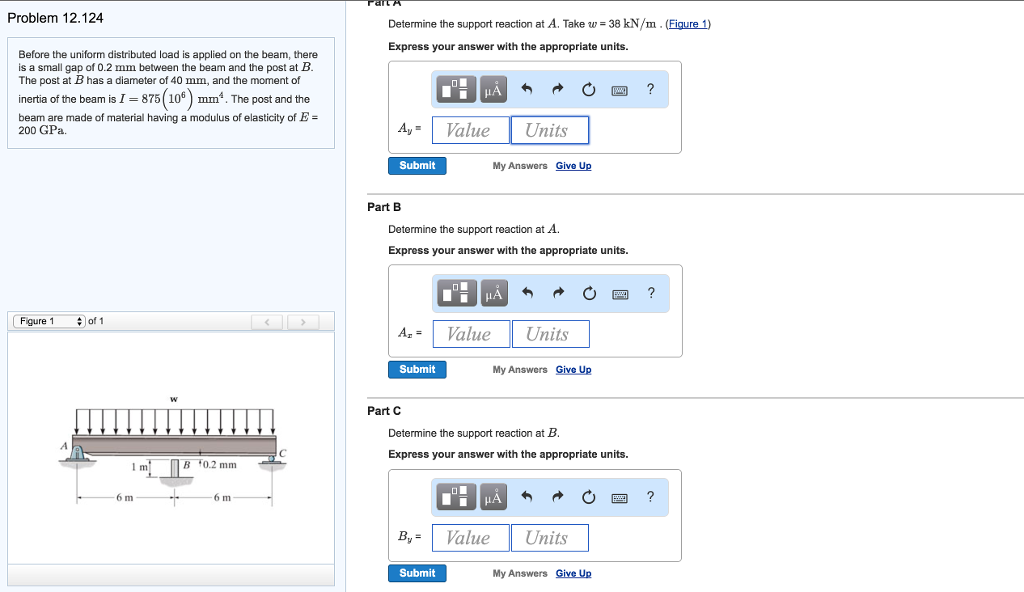The image size is (1024, 592).
Task: Select the μÅ symbol icon in Part C
Action: (492, 497)
